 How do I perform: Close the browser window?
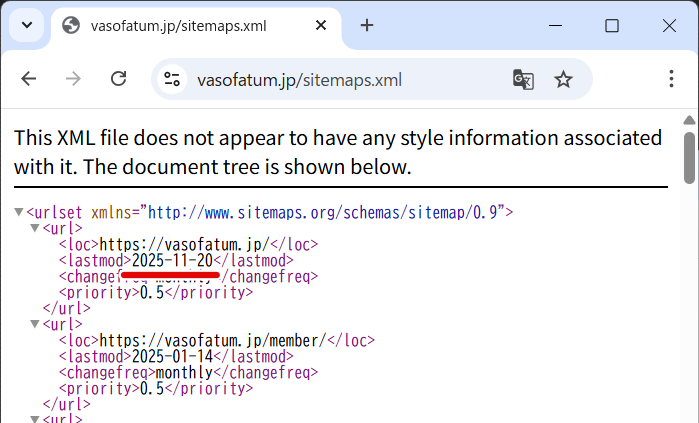click(x=669, y=25)
